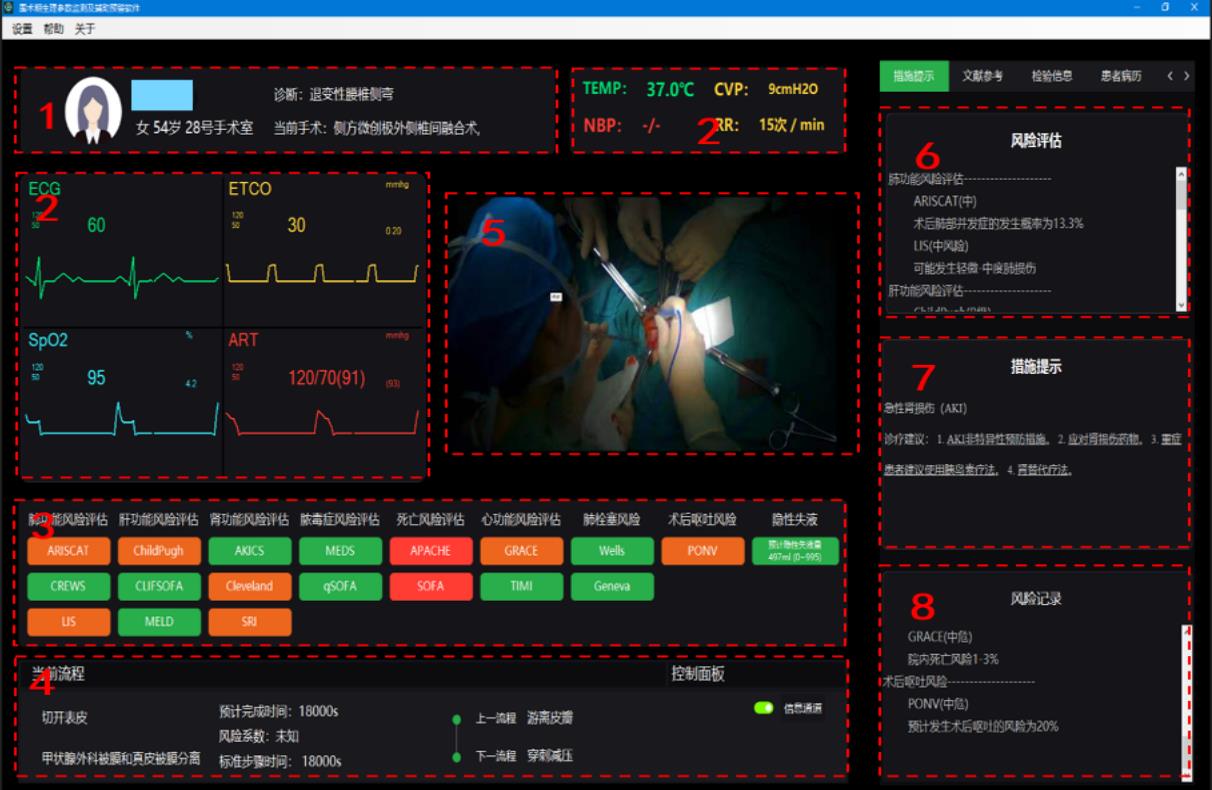Click the red APACHE score button
1212x790 pixels.
(x=431, y=551)
